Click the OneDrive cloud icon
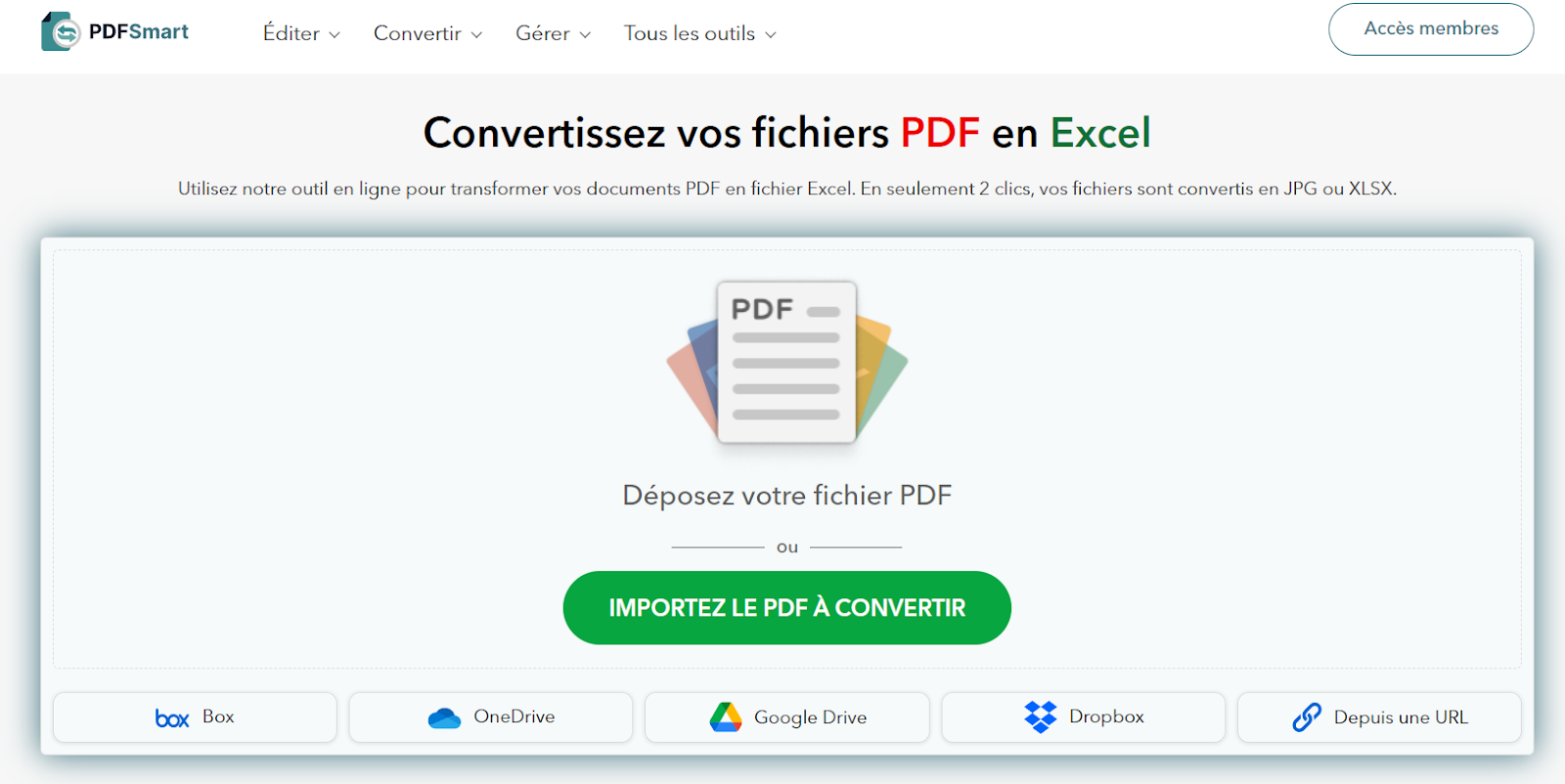 pos(446,717)
